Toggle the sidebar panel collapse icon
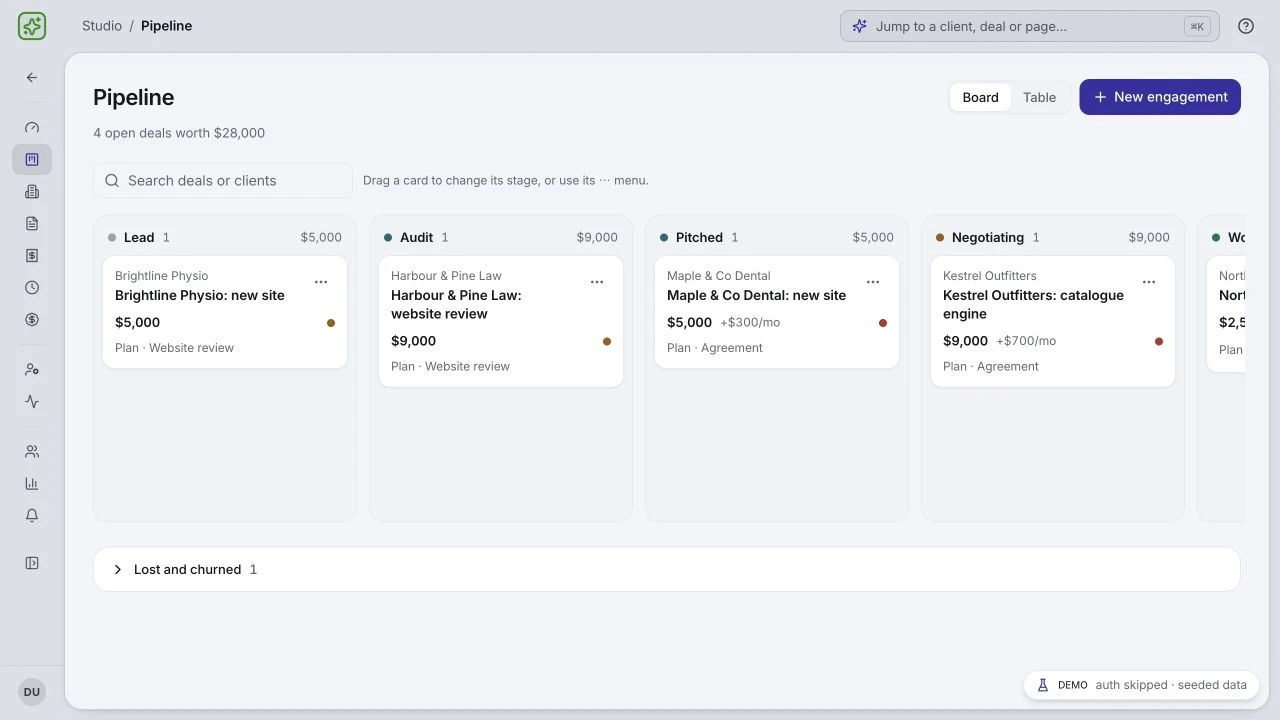This screenshot has width=1280, height=720. point(32,563)
